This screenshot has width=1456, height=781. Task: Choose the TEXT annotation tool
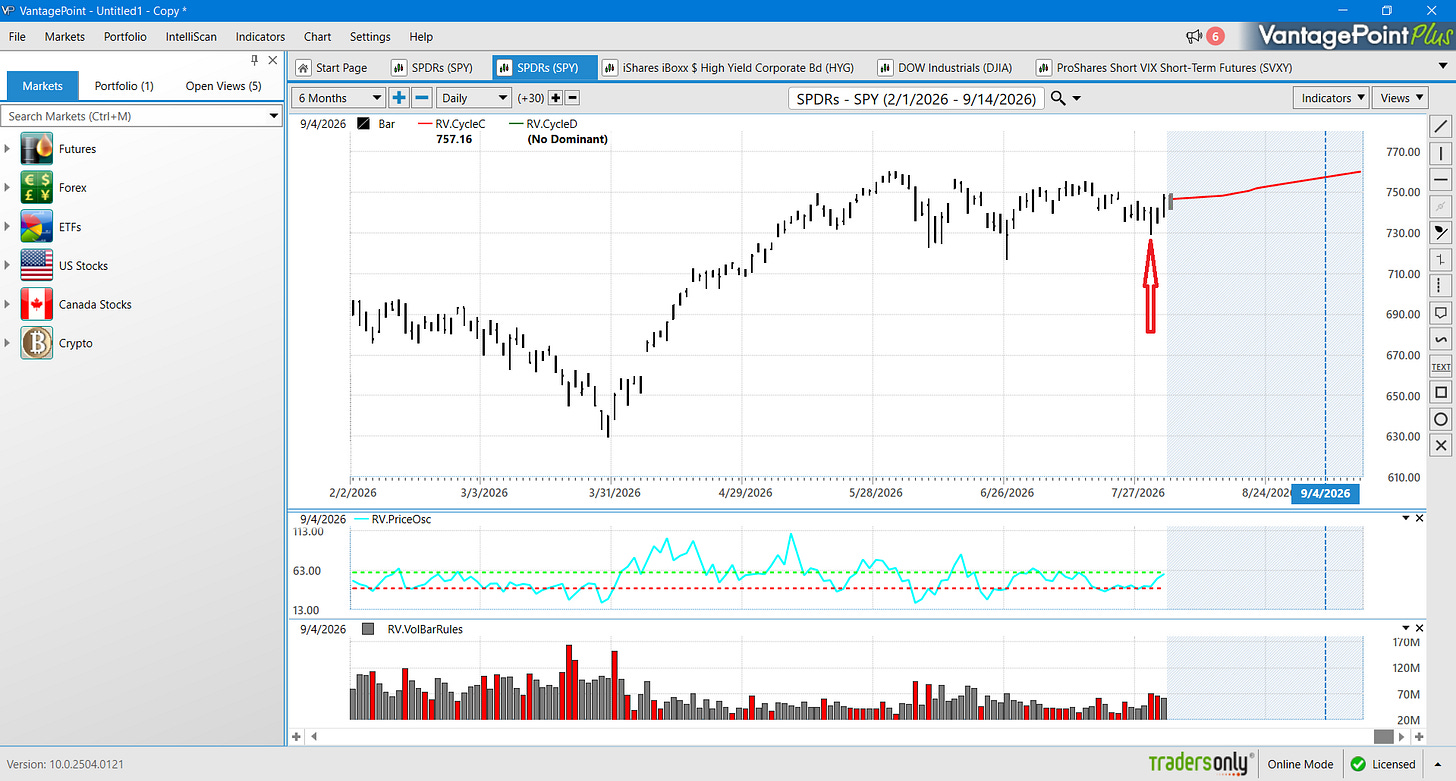[x=1441, y=366]
